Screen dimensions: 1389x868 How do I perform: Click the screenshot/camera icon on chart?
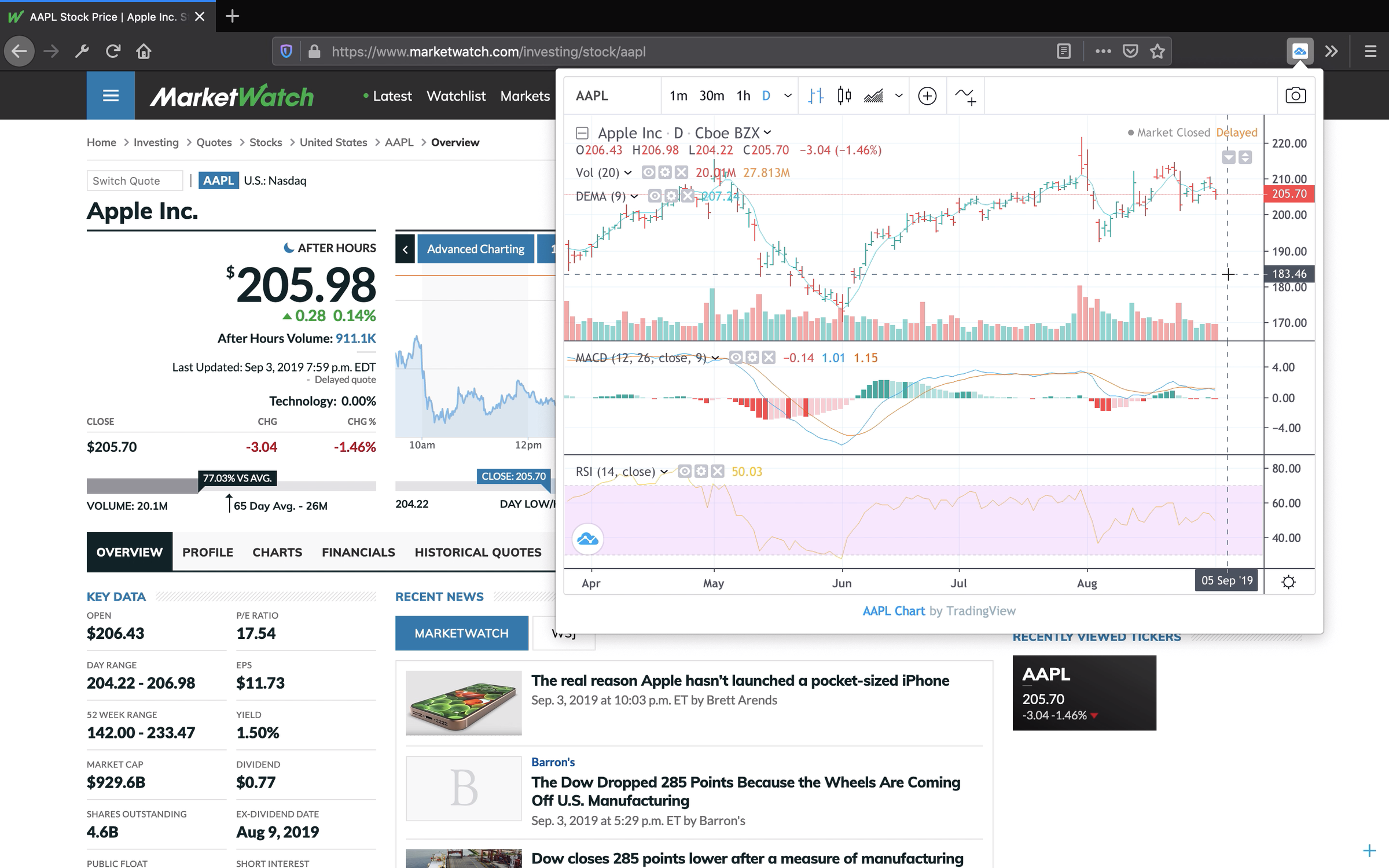tap(1296, 95)
